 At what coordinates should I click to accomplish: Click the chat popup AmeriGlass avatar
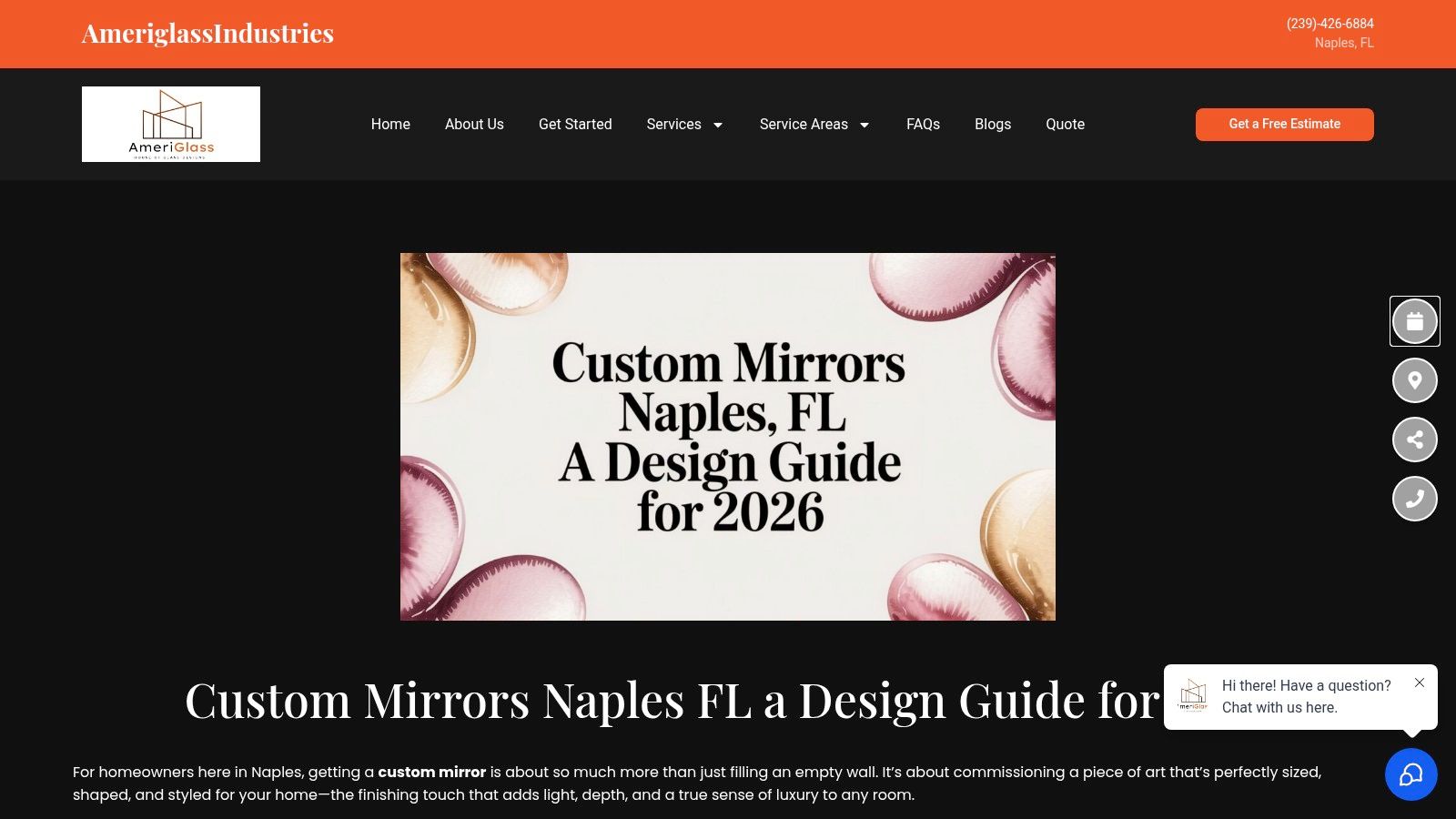tap(1192, 696)
